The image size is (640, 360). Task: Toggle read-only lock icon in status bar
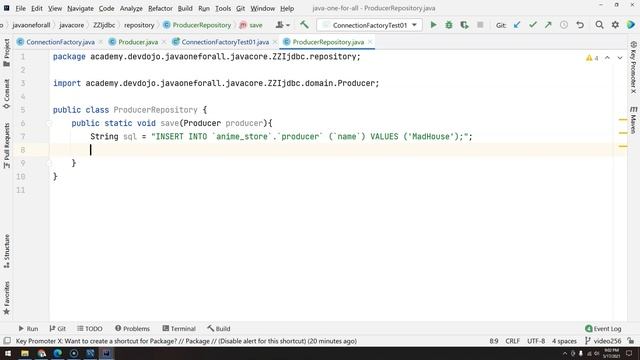(631, 341)
